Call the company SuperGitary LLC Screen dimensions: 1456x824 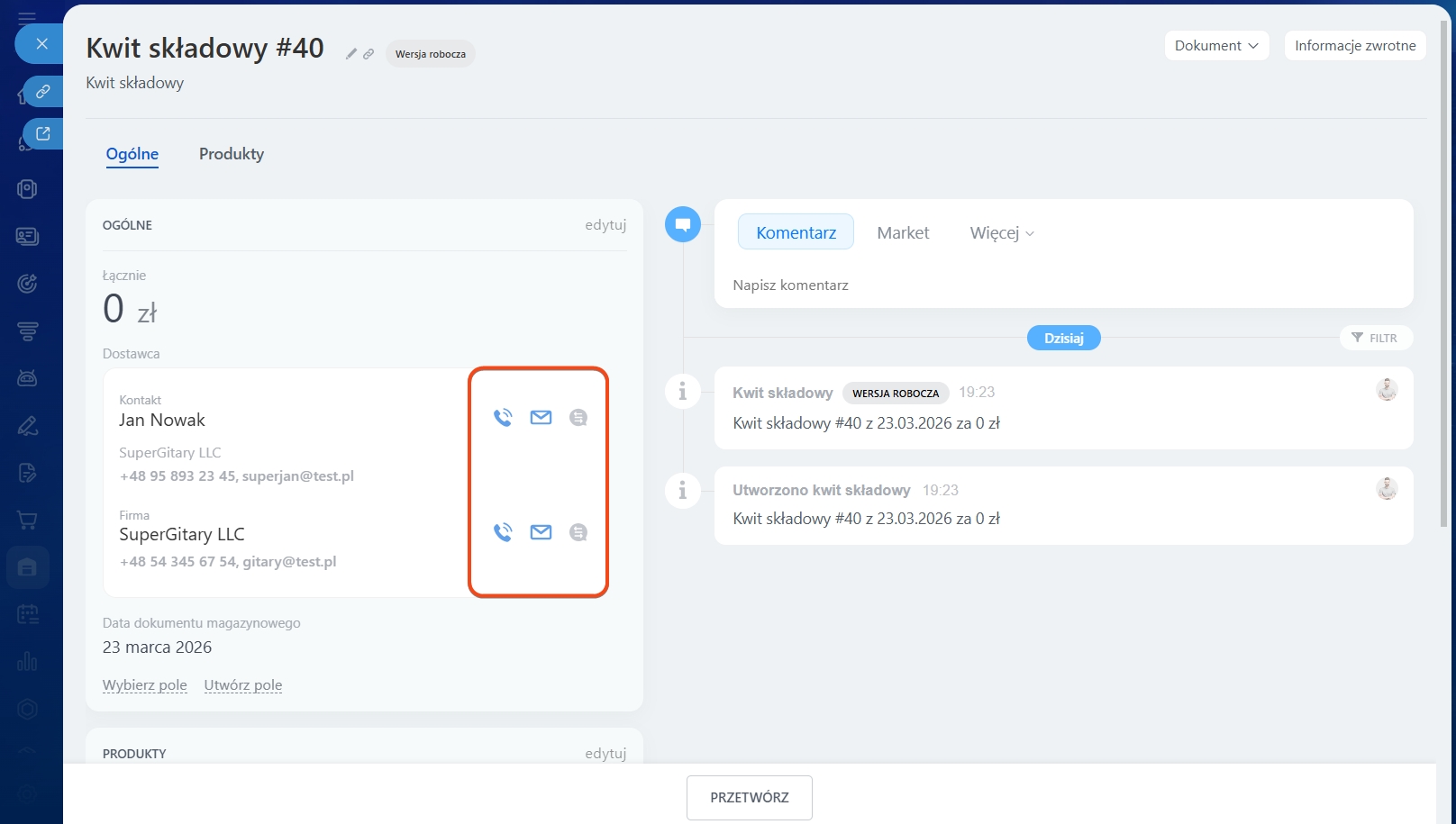[503, 532]
